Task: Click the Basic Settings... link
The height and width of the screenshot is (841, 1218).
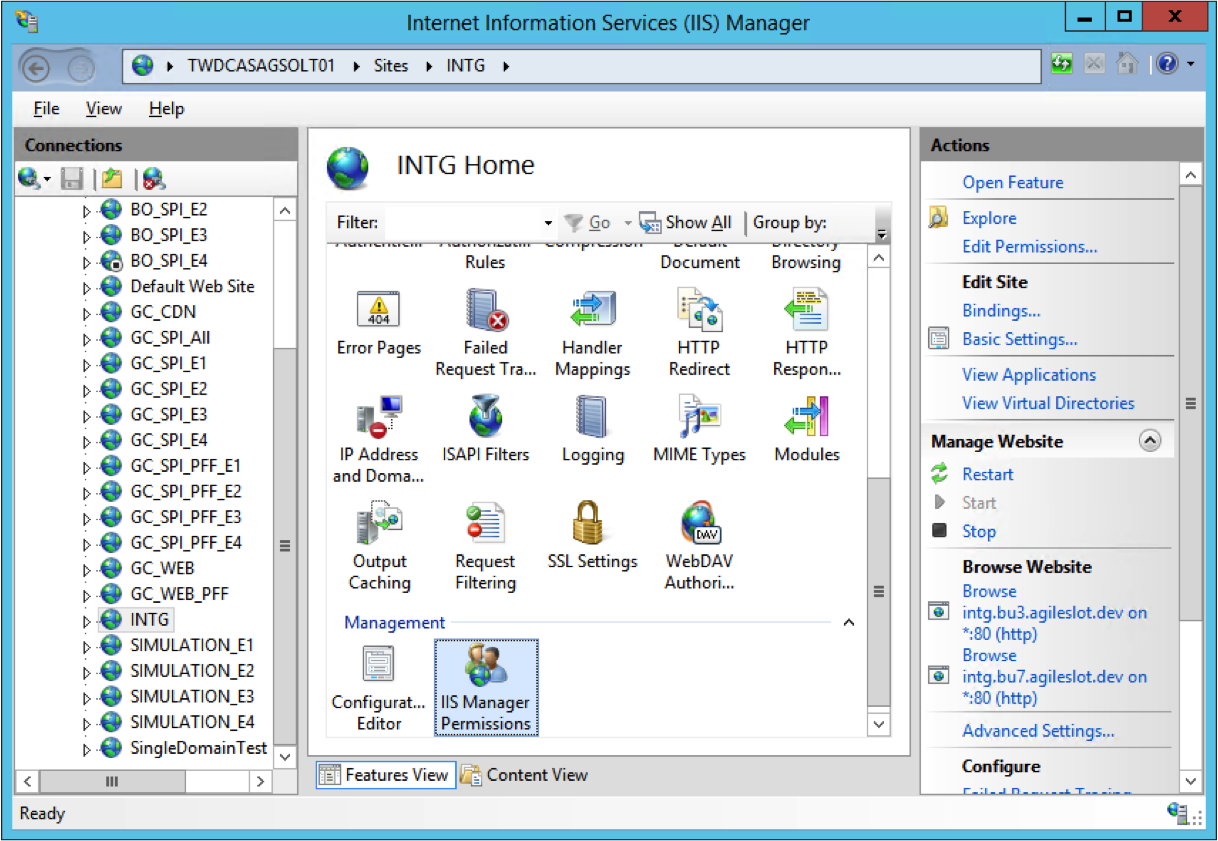Action: [x=1020, y=339]
